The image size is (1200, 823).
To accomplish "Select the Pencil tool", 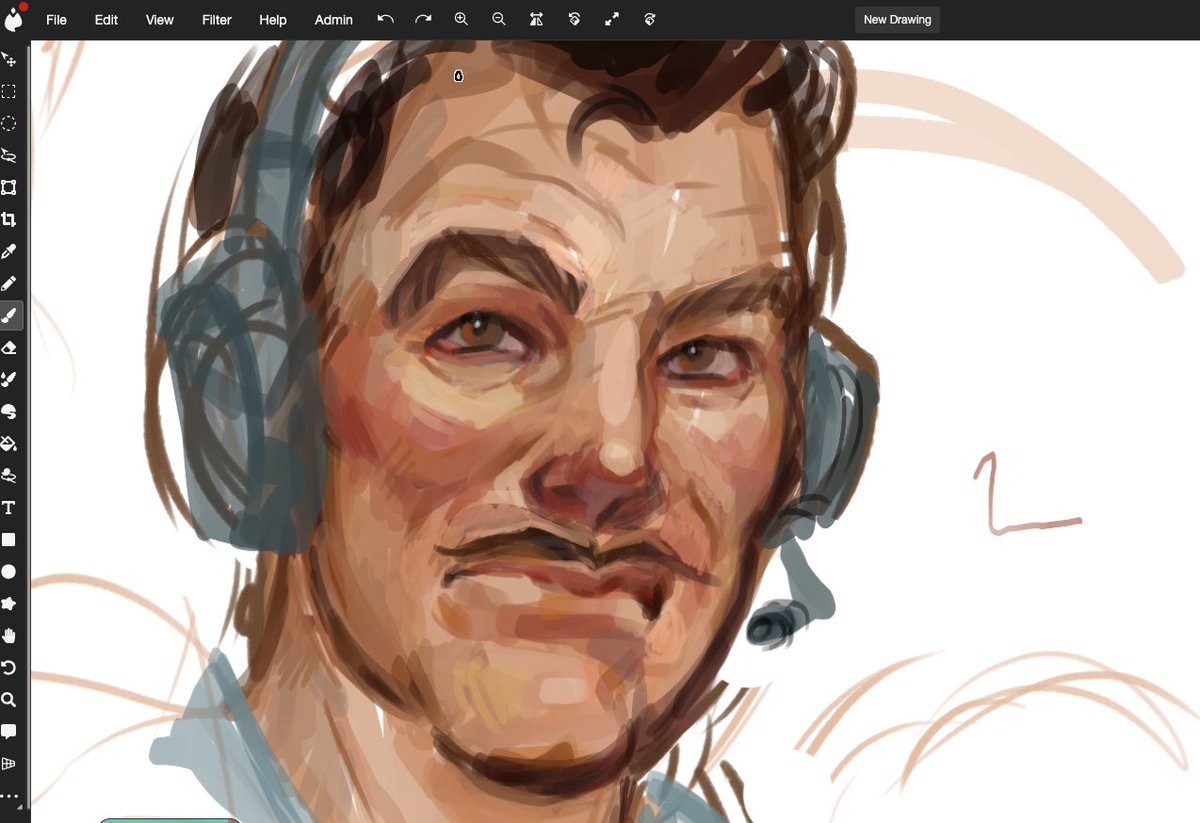I will tap(9, 284).
